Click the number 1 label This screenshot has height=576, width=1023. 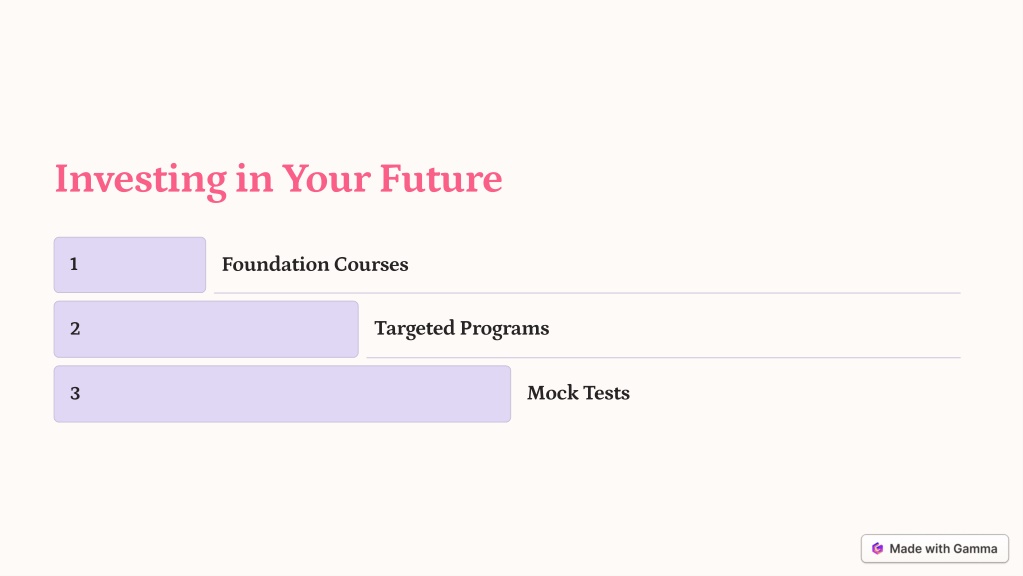(x=74, y=264)
